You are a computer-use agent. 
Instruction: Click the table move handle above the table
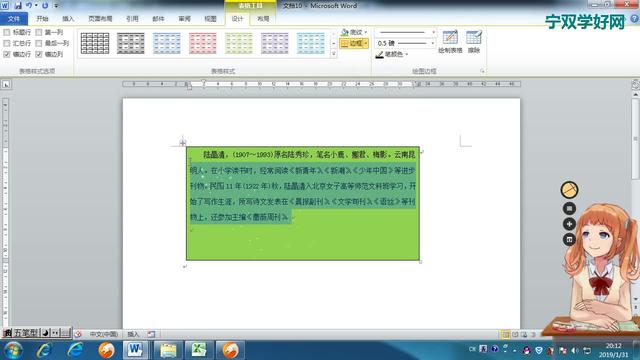(x=182, y=142)
